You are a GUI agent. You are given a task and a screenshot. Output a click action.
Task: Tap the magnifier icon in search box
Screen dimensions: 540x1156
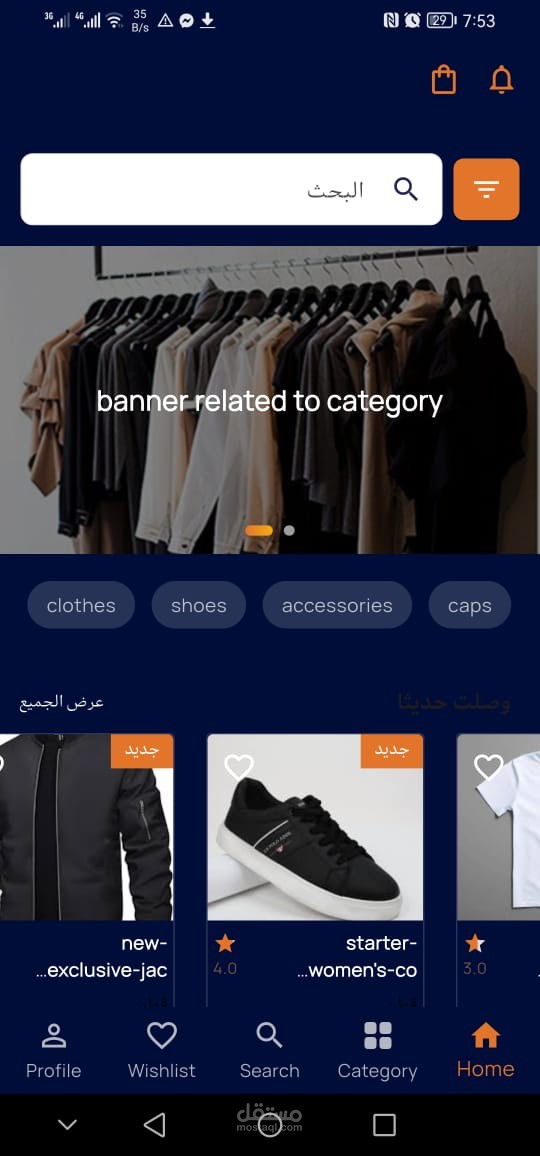tap(406, 189)
